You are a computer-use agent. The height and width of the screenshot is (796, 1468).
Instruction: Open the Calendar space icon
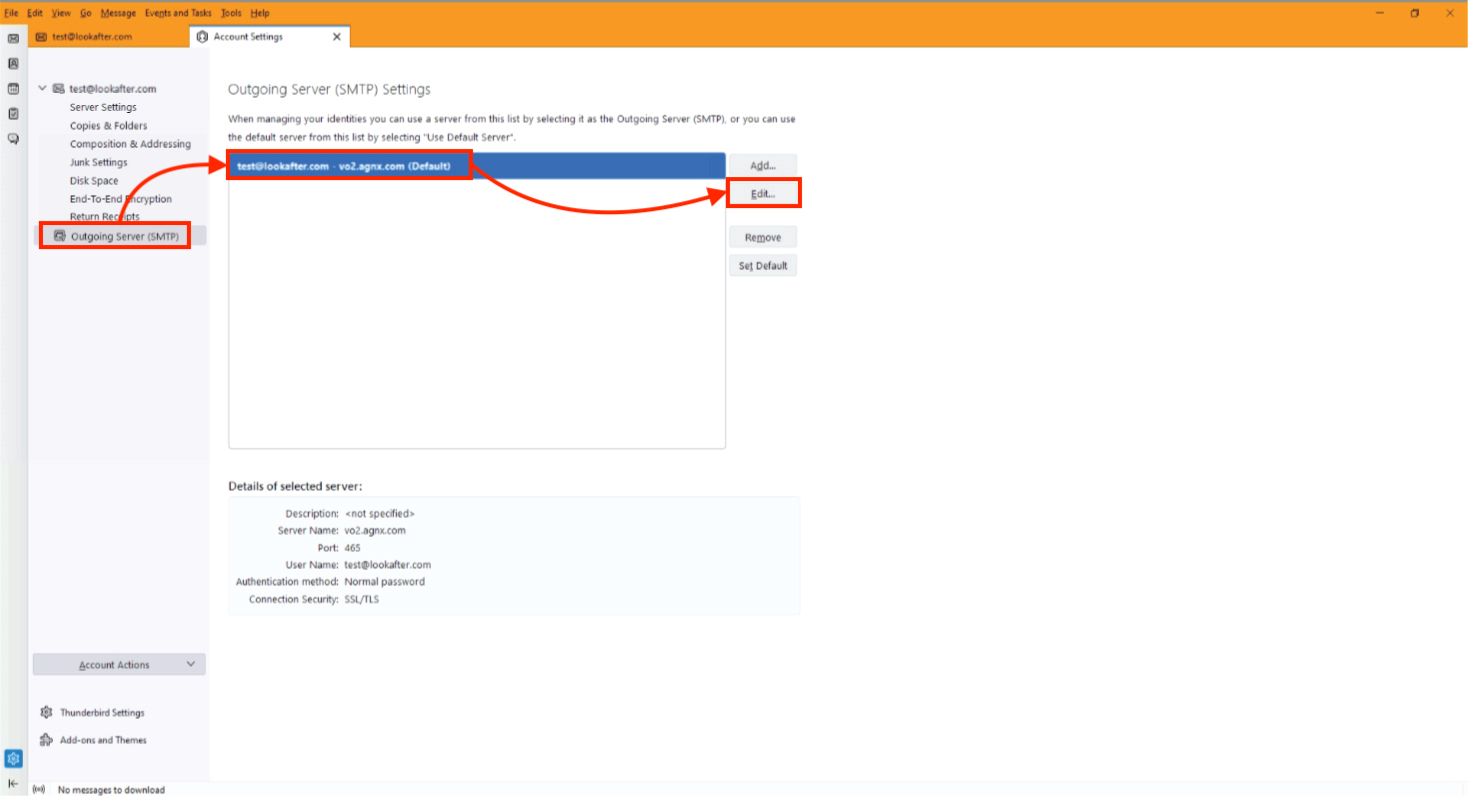pos(13,89)
